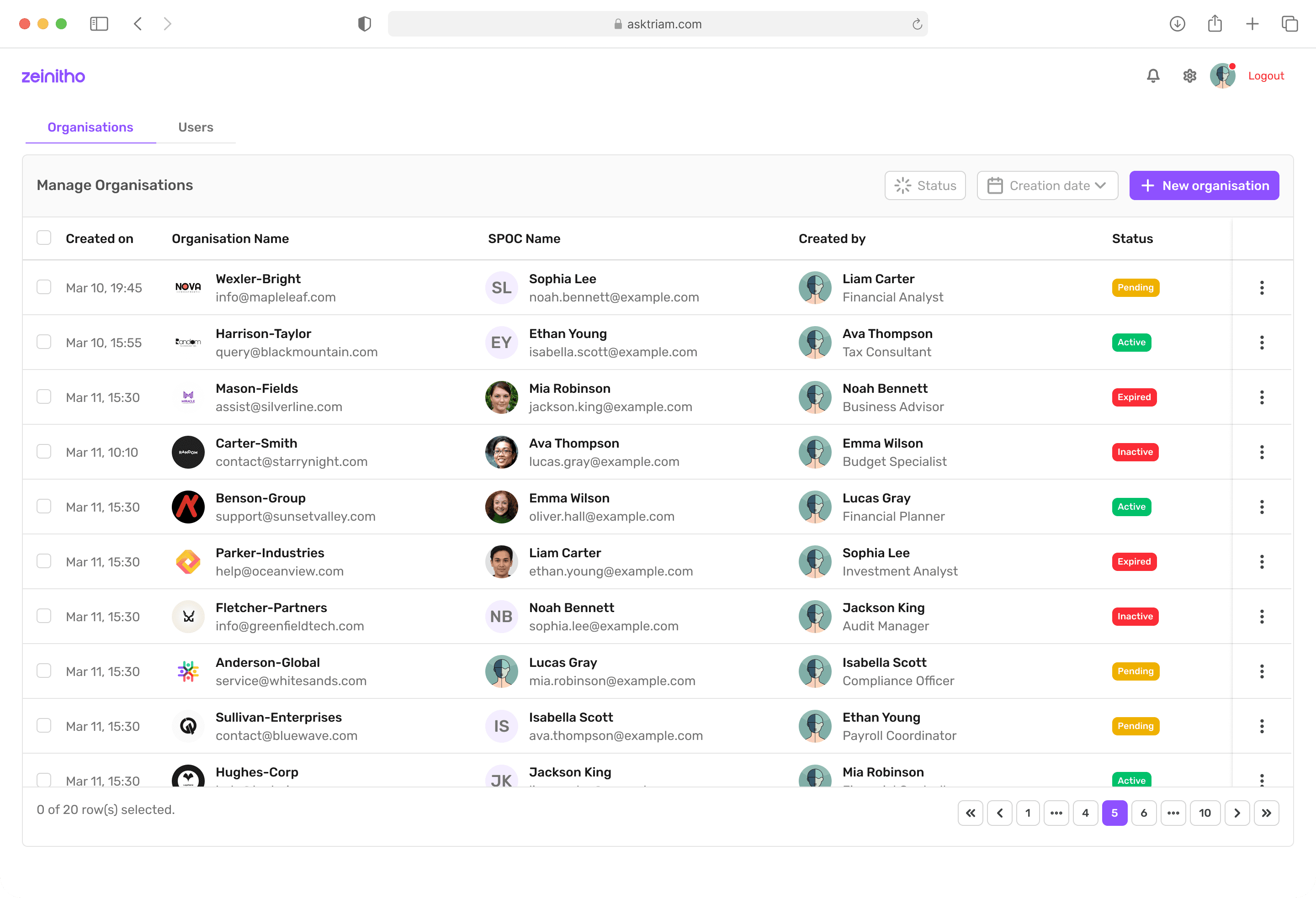1316x898 pixels.
Task: Open settings gear icon
Action: (x=1189, y=76)
